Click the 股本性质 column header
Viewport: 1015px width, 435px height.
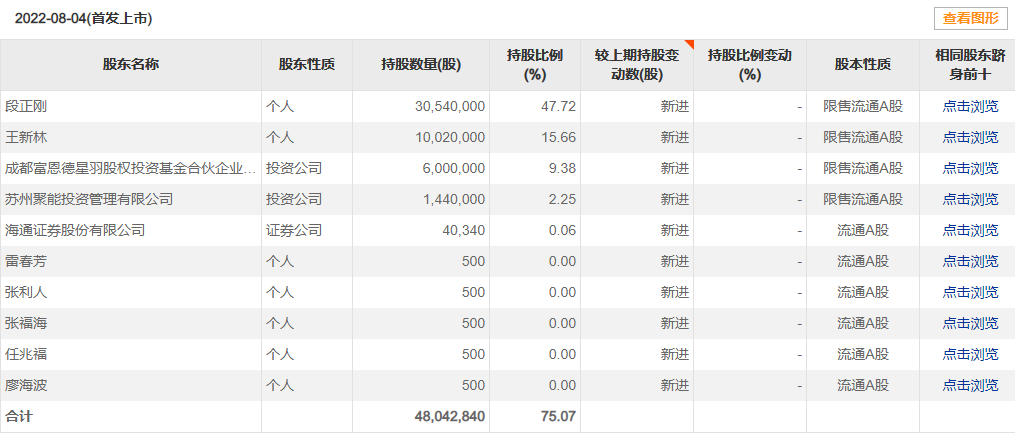coord(862,65)
